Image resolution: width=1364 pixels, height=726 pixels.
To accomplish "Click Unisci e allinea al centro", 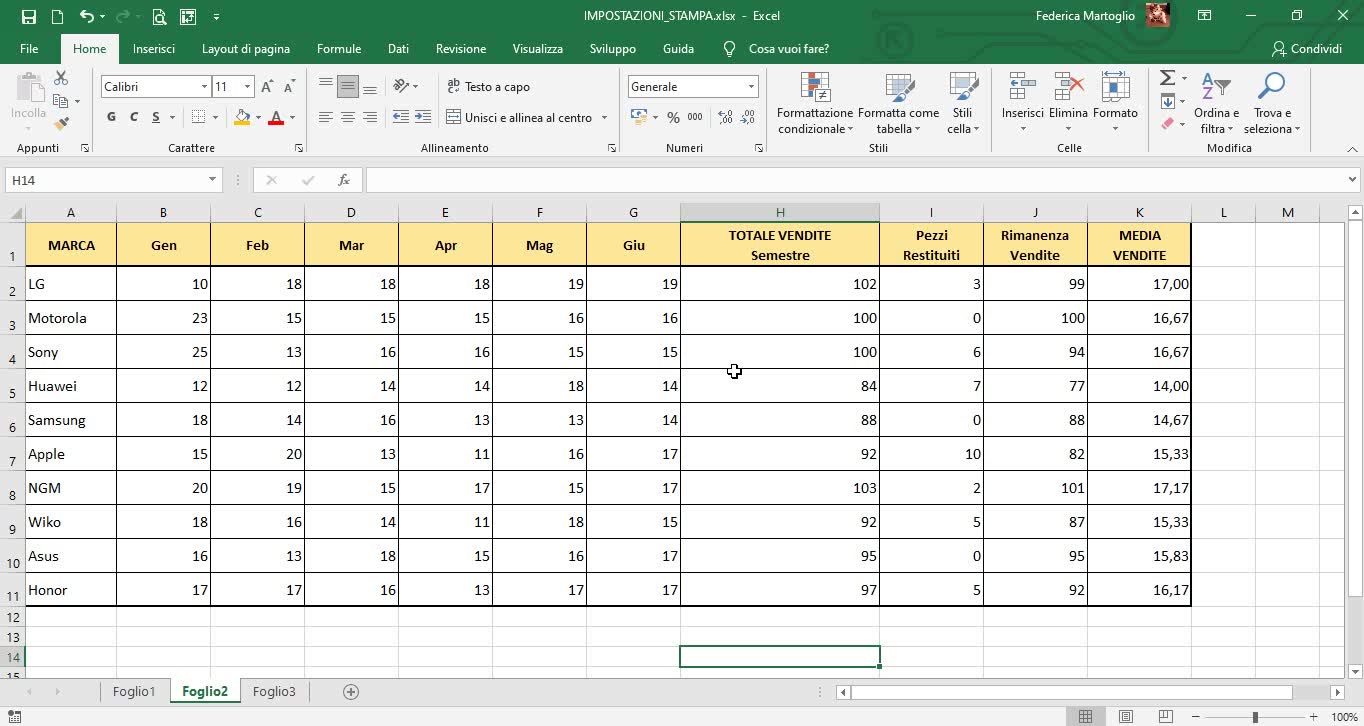I will pyautogui.click(x=519, y=117).
